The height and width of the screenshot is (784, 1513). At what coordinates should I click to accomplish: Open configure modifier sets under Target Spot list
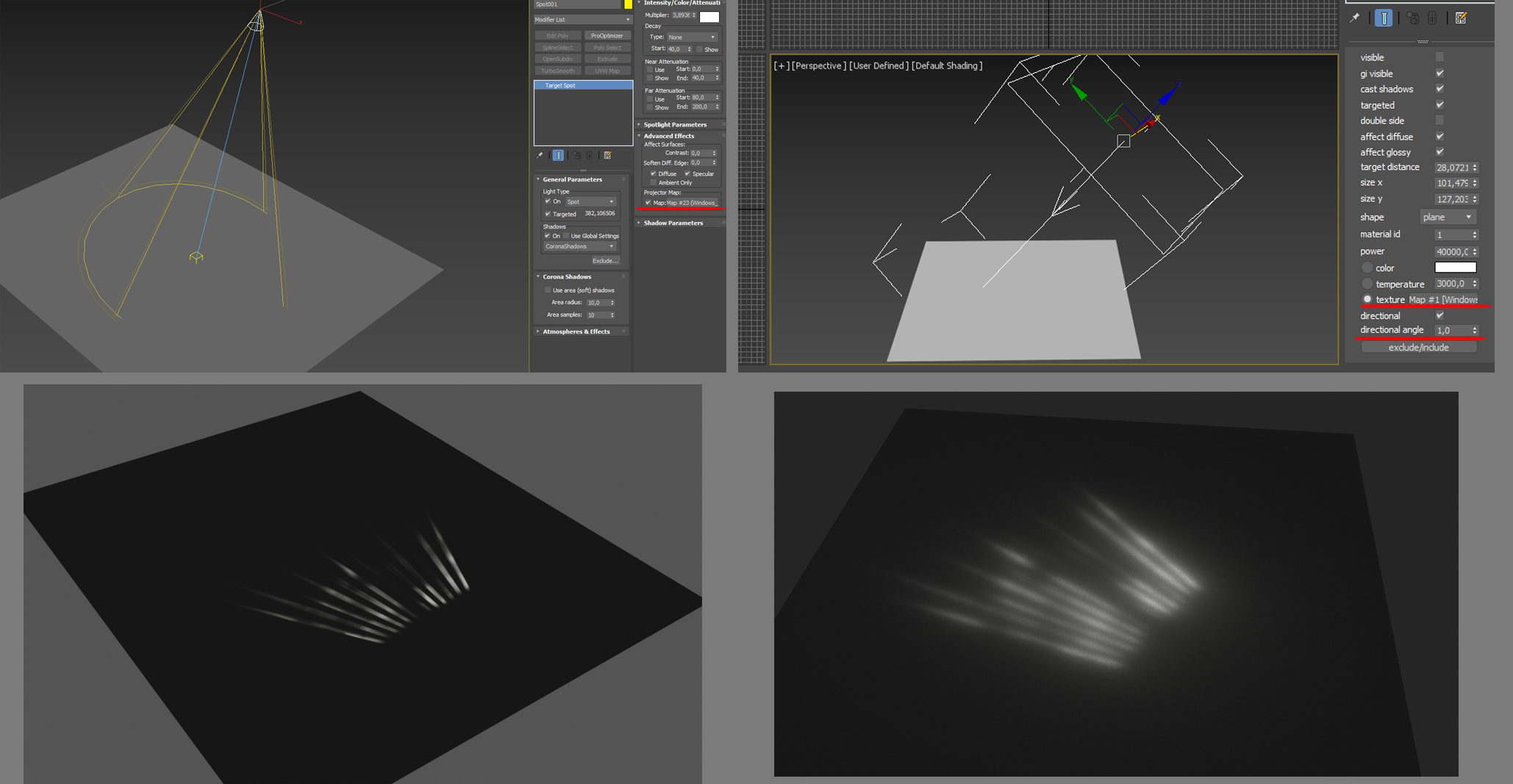608,156
